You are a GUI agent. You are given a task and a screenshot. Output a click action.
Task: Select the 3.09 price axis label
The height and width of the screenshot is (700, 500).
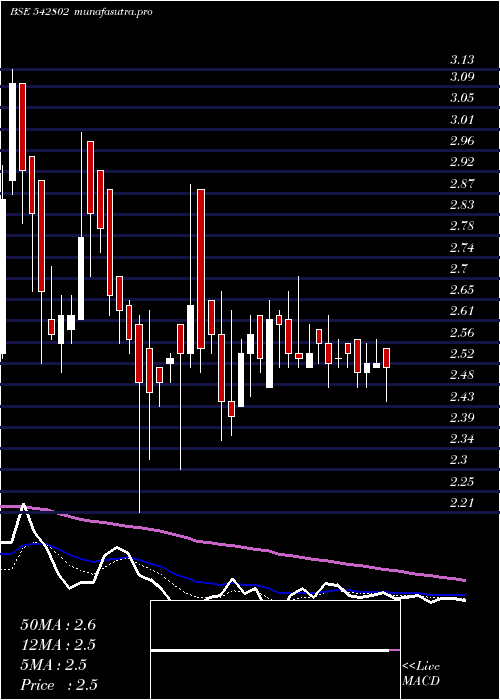(462, 77)
